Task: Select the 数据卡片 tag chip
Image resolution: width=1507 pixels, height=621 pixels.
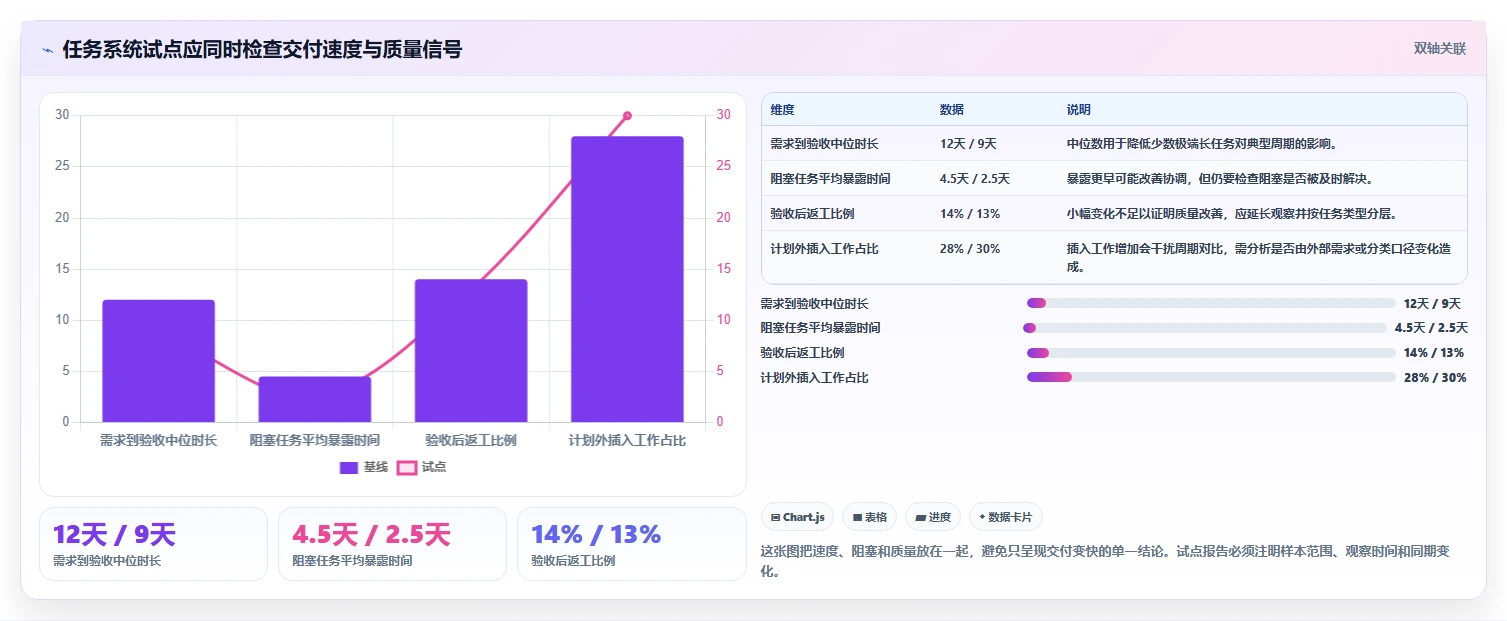Action: click(x=1006, y=517)
